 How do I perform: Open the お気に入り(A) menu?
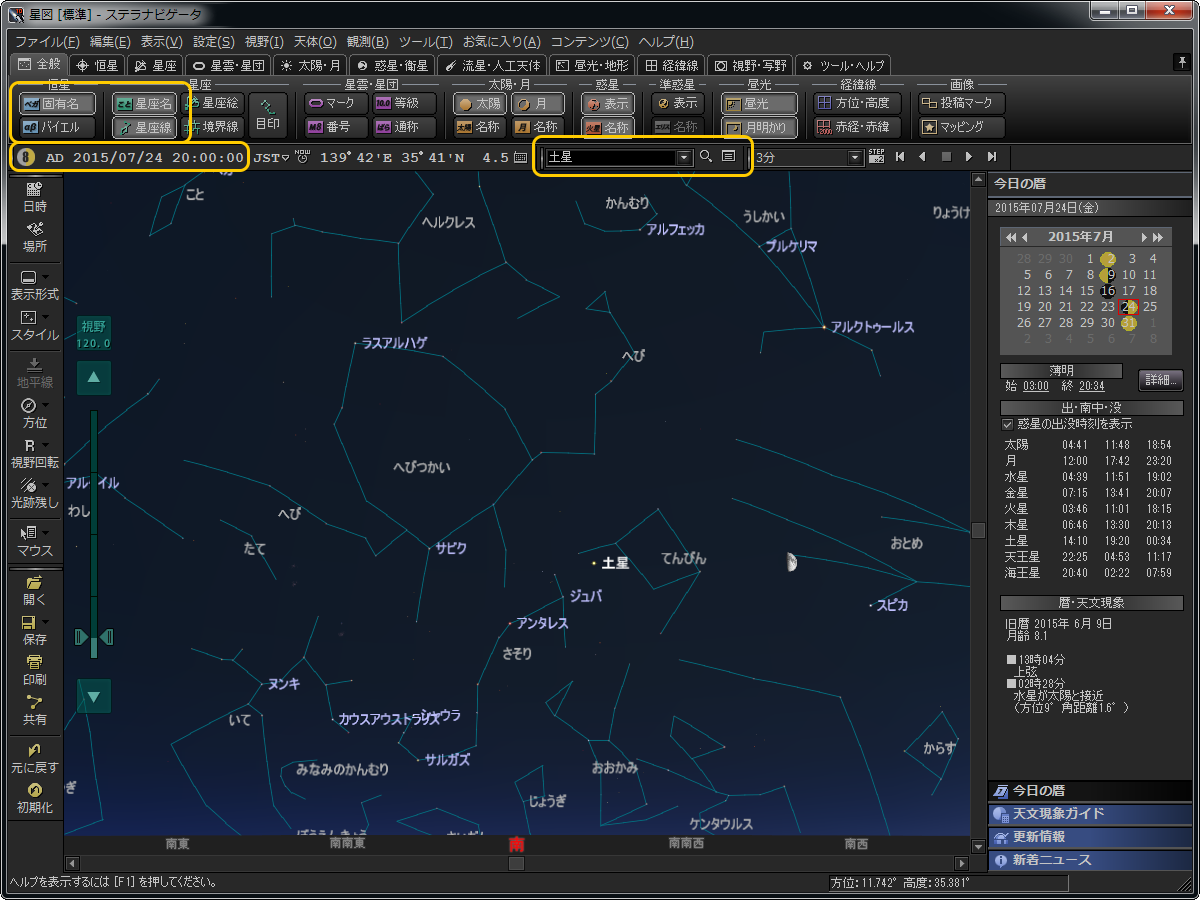(x=501, y=42)
